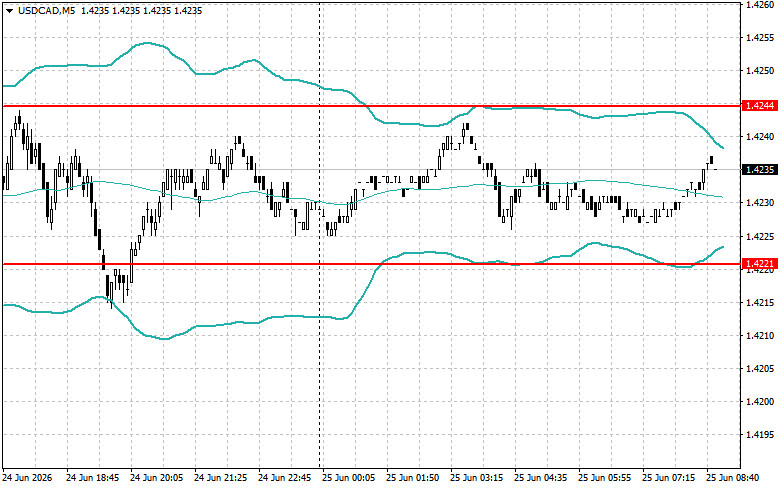Image resolution: width=781 pixels, height=489 pixels.
Task: Select the vertical dashed day separator line
Action: pyautogui.click(x=320, y=234)
